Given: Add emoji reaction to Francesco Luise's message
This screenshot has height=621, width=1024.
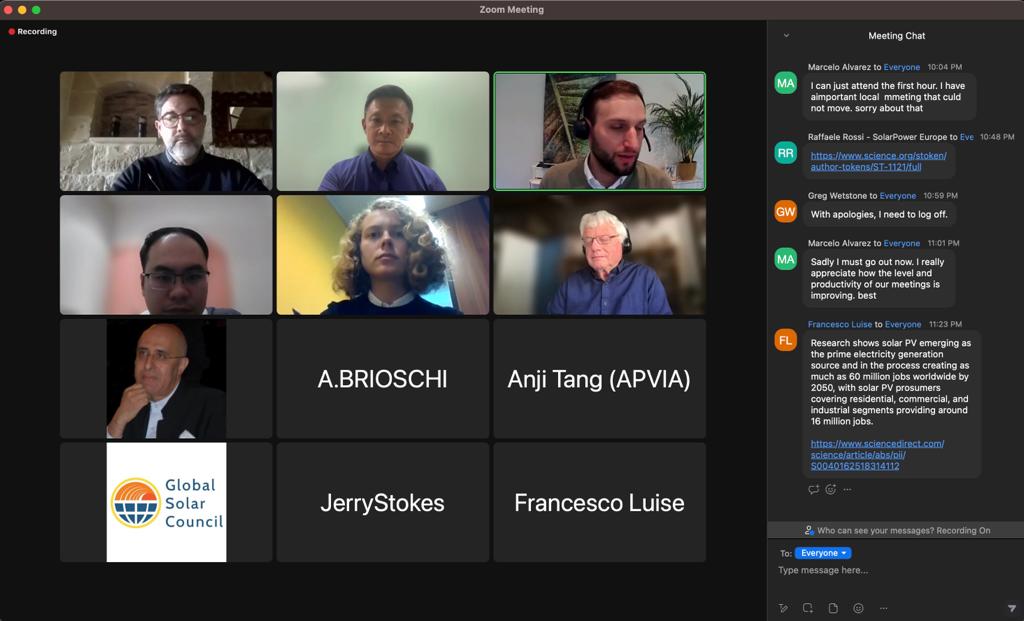Looking at the screenshot, I should [x=830, y=489].
